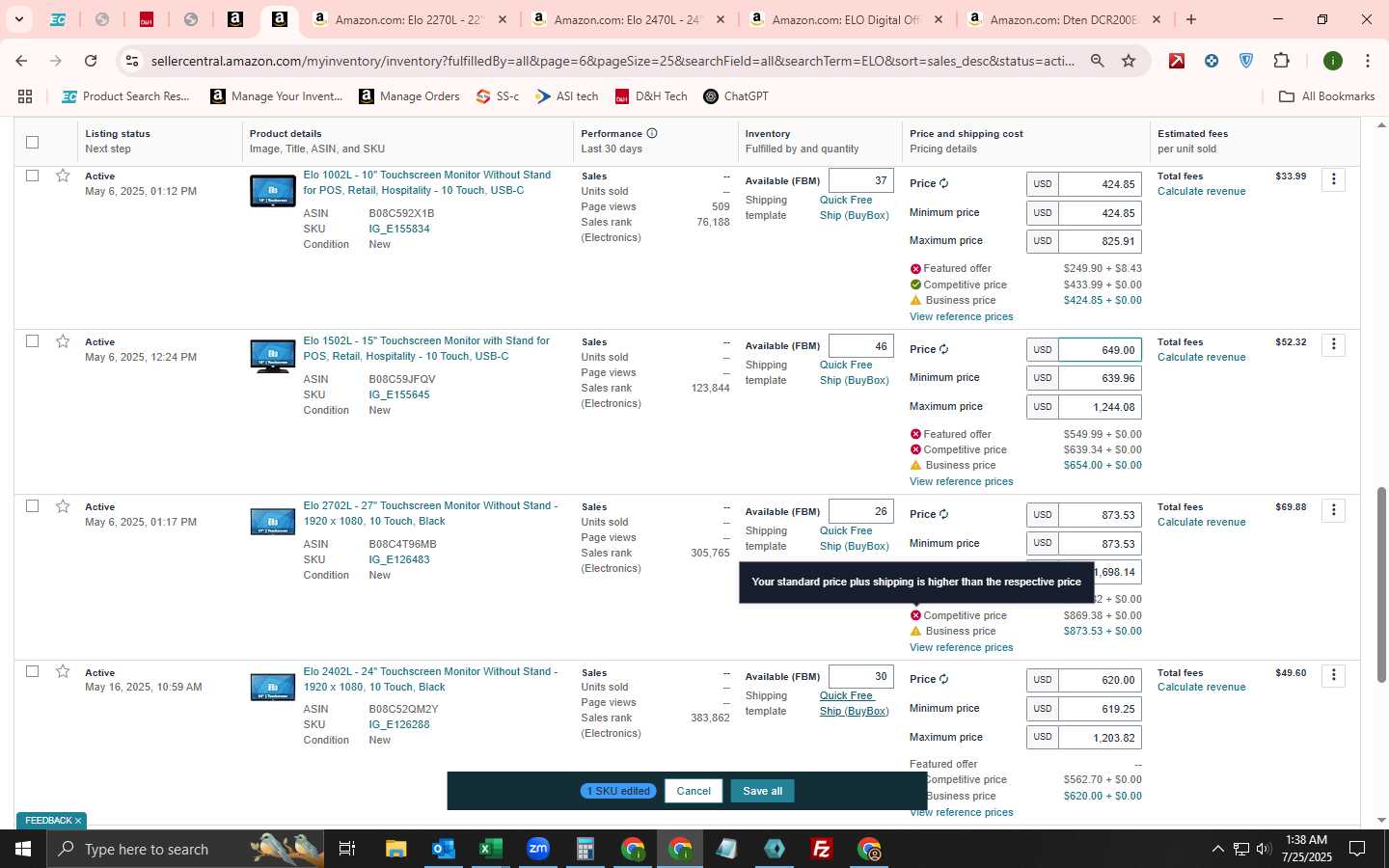Favorite the Elo 1002L listing star
This screenshot has height=868, width=1389.
[x=63, y=176]
